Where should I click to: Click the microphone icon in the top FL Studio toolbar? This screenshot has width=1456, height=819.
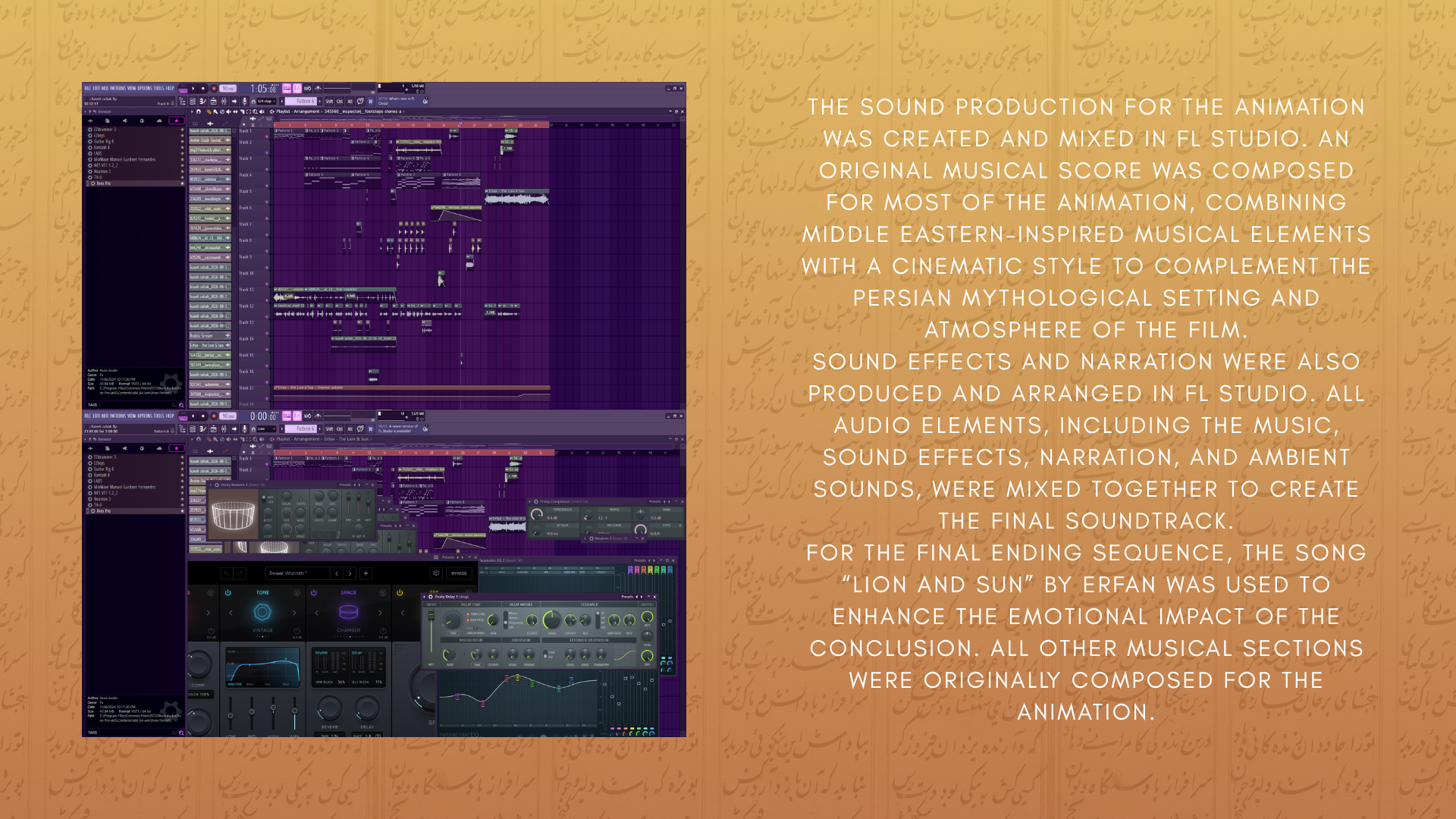(244, 101)
